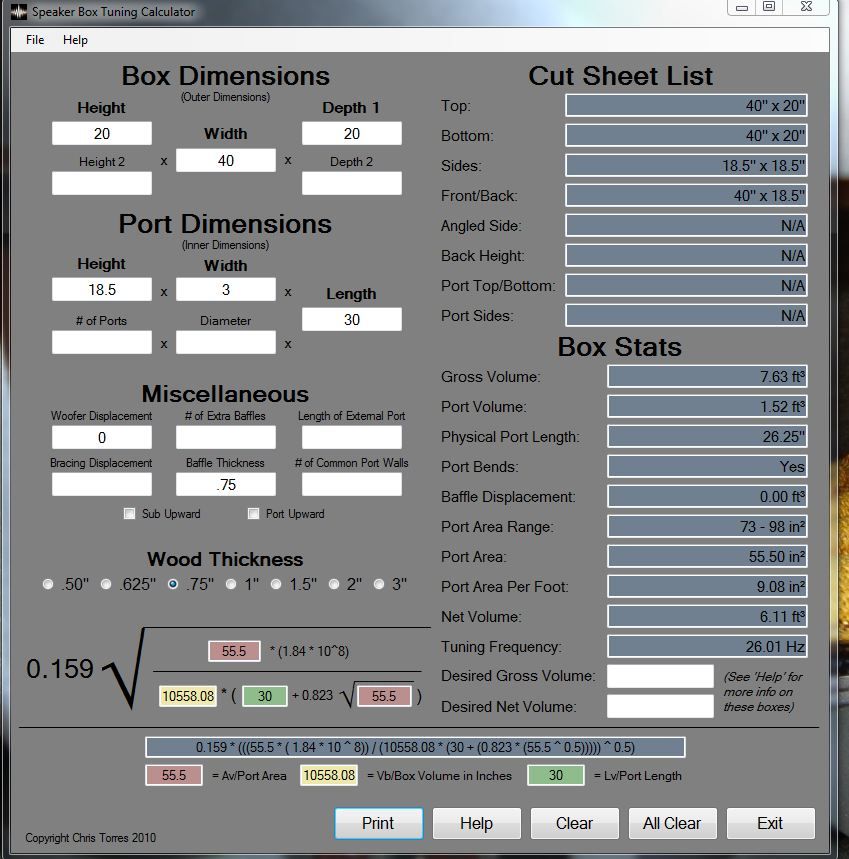
Task: Select .50" wood thickness
Action: tap(48, 584)
